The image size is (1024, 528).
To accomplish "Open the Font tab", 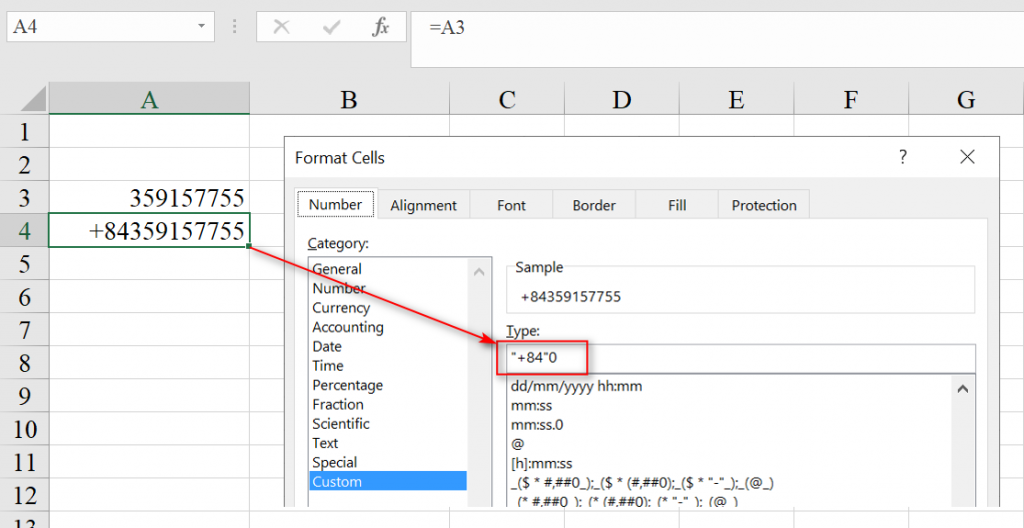I will click(x=511, y=205).
